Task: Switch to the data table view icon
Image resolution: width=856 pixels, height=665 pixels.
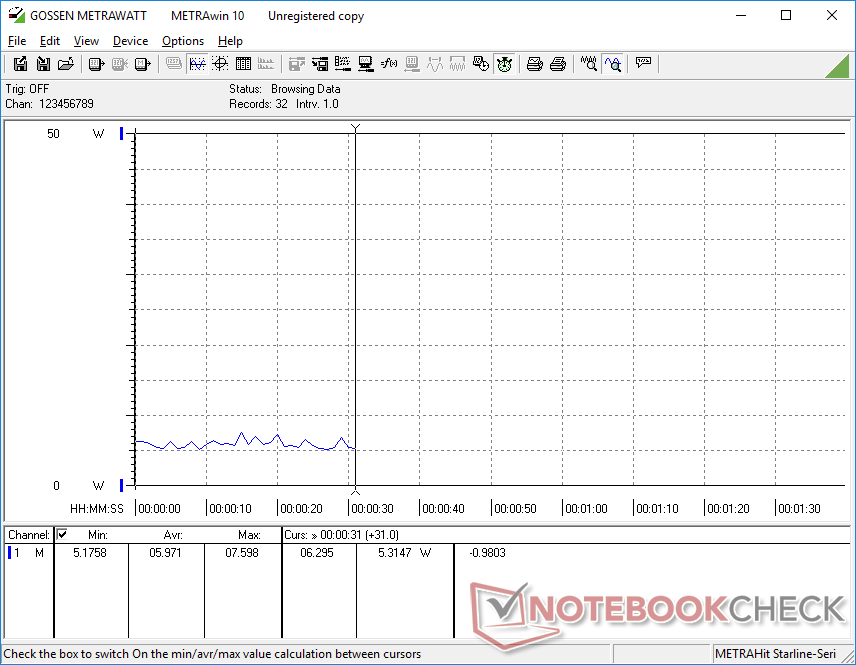Action: 243,64
